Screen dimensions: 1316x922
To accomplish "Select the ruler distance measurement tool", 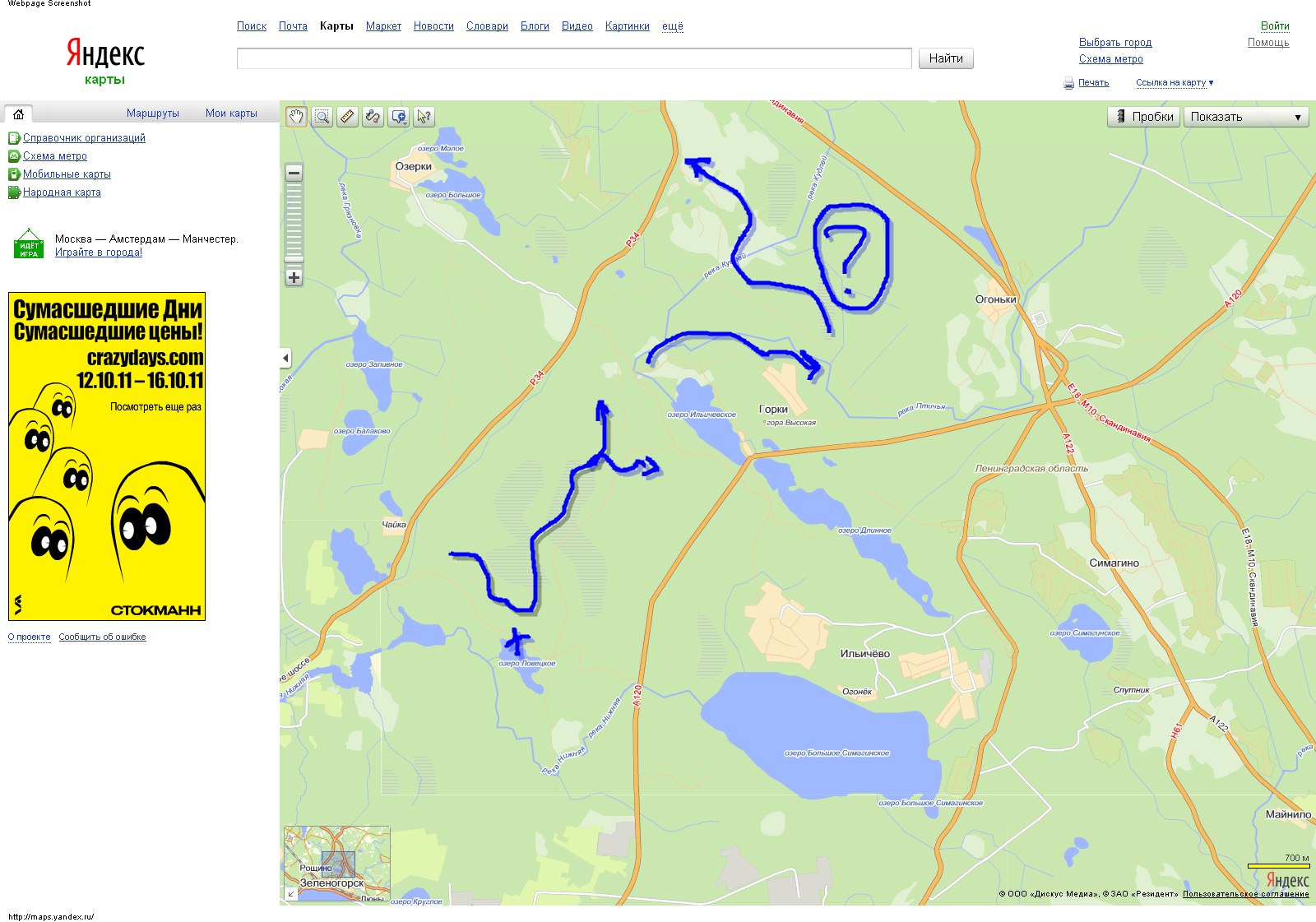I will pyautogui.click(x=348, y=117).
